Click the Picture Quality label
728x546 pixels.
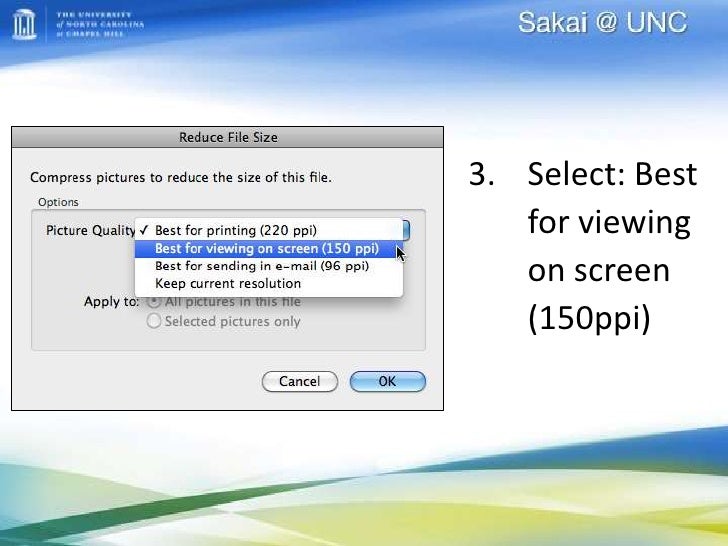tap(91, 230)
